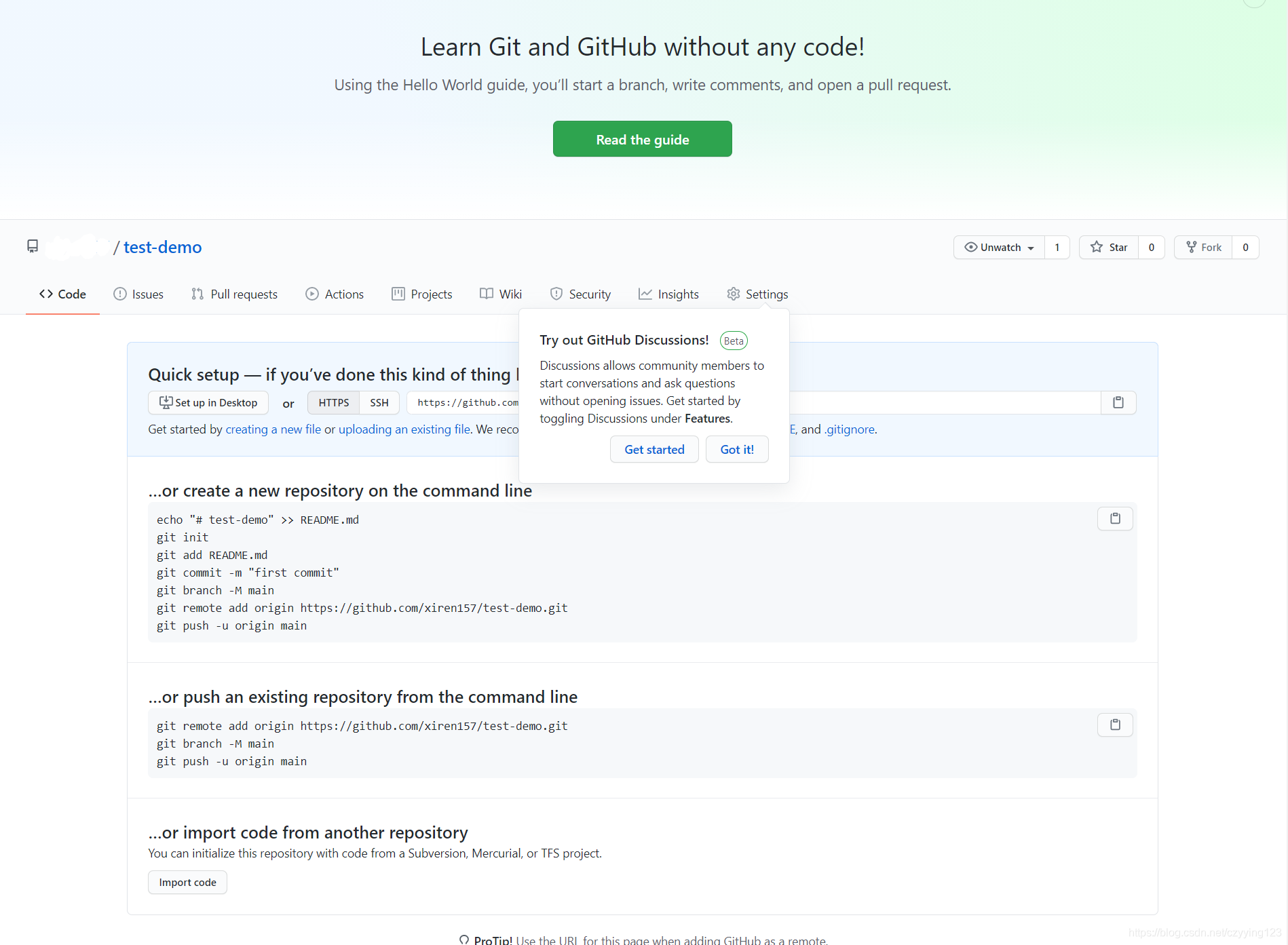
Task: Click the lightbulb icon beside ProTip!
Action: coord(464,940)
